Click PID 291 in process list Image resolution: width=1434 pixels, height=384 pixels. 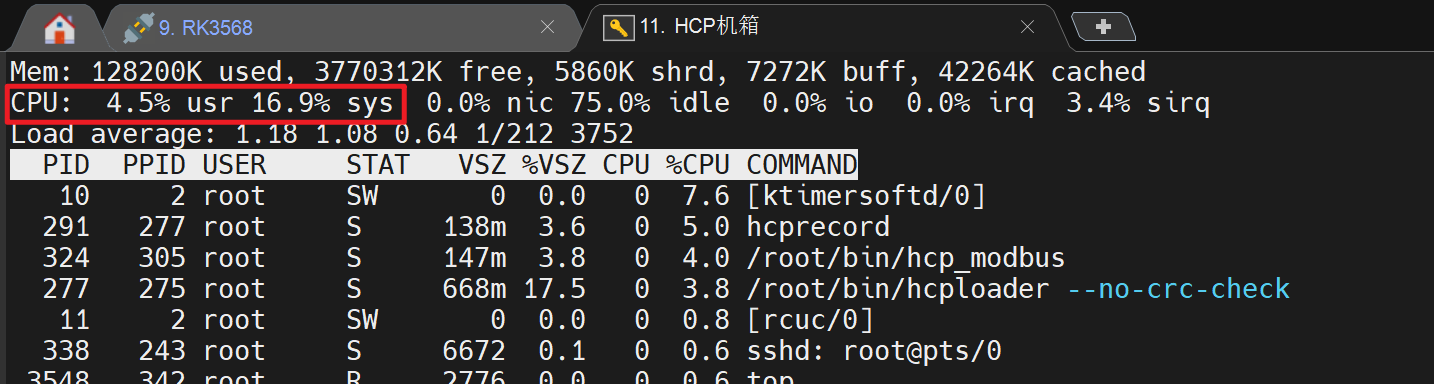click(x=66, y=227)
